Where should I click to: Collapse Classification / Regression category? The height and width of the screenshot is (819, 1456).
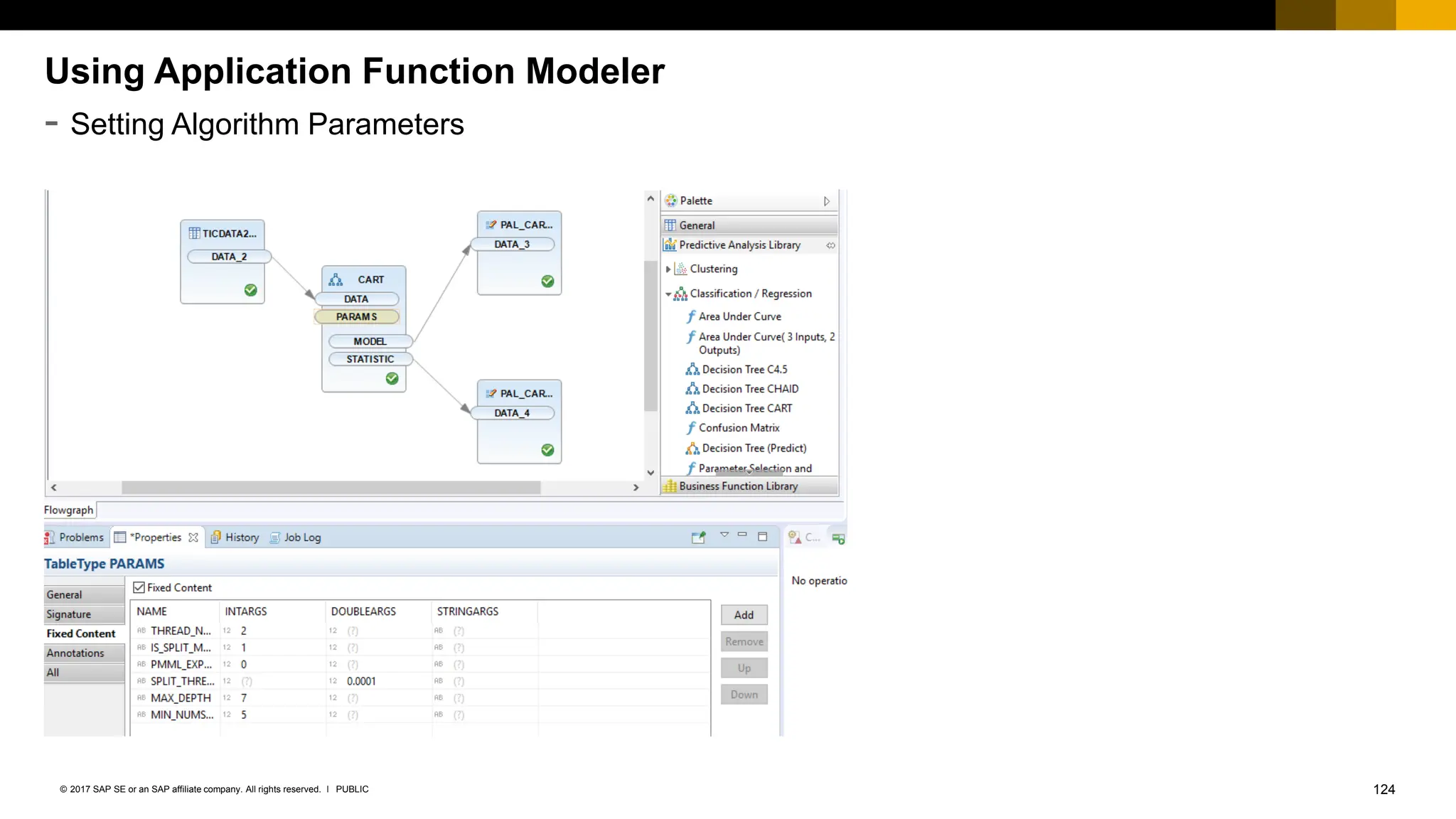(x=668, y=294)
